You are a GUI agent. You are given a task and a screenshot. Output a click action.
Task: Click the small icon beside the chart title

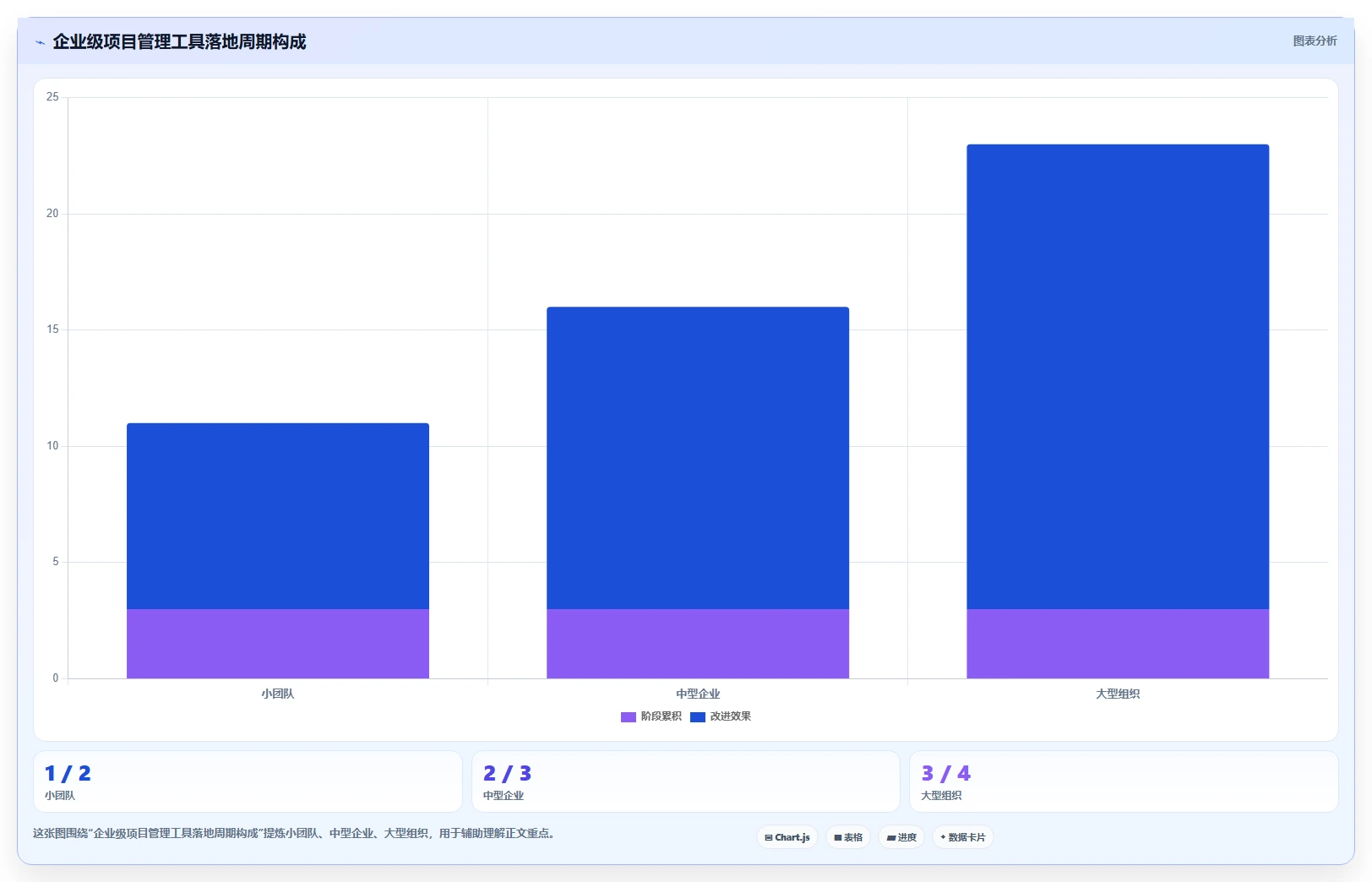[x=40, y=42]
